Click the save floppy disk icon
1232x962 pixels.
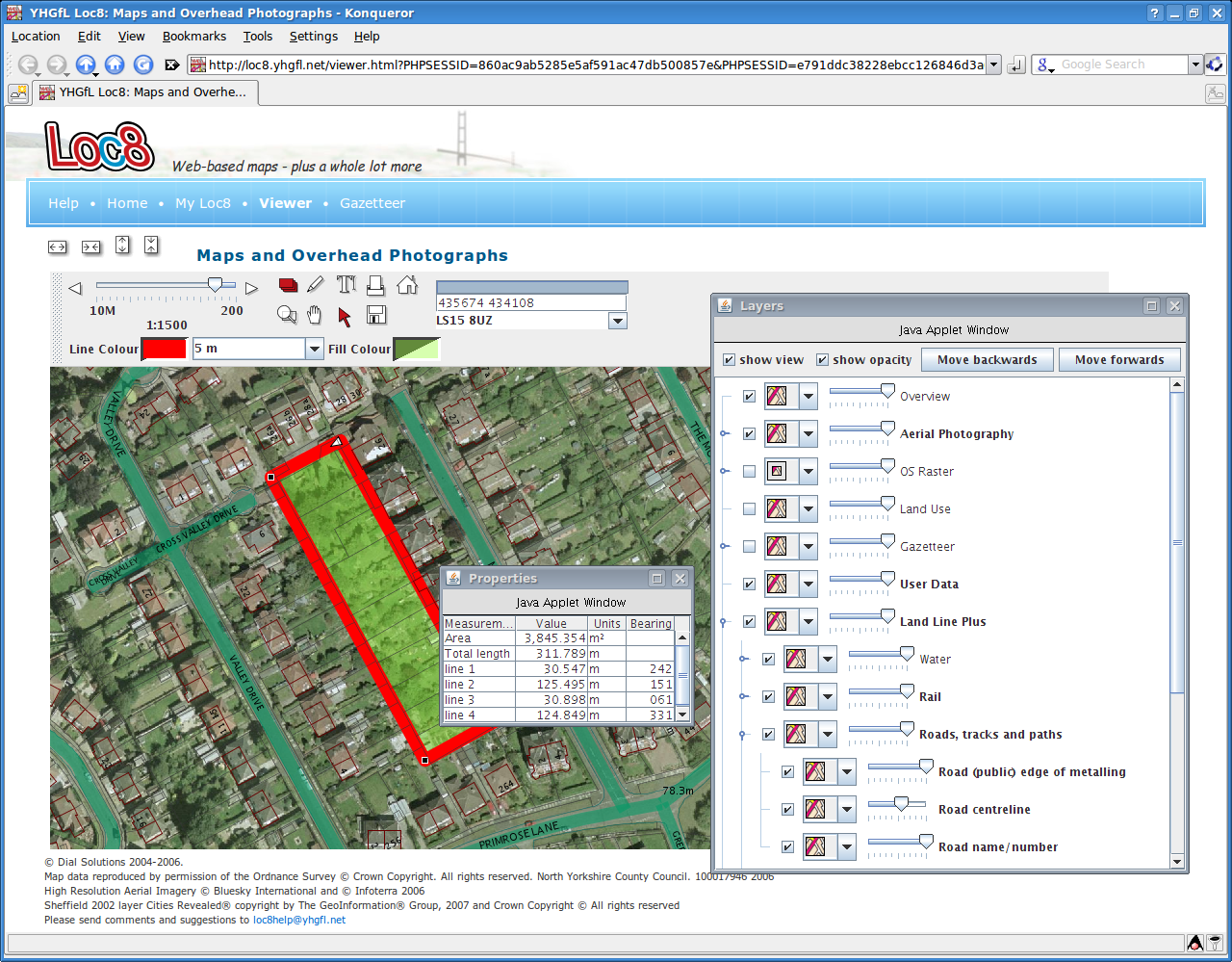pyautogui.click(x=376, y=315)
